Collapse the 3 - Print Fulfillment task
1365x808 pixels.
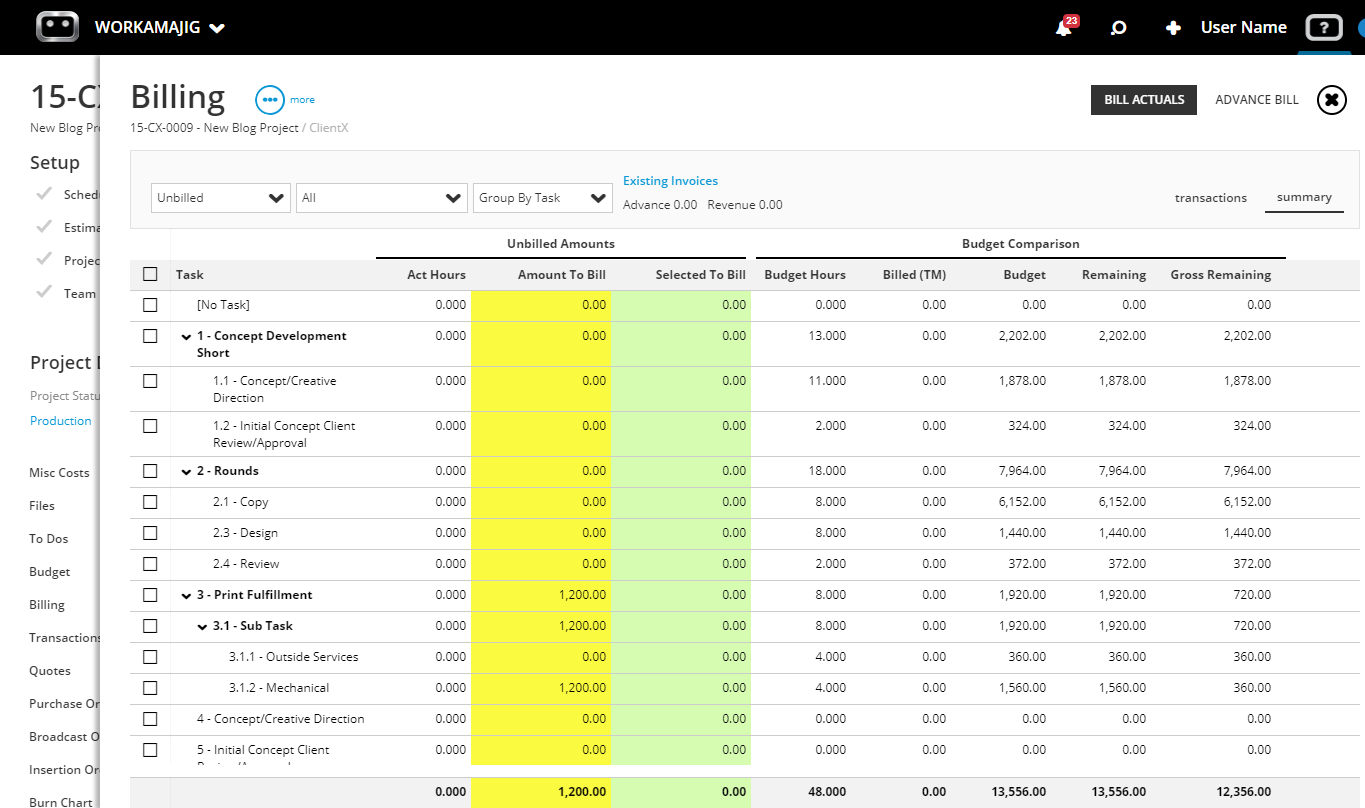tap(186, 596)
